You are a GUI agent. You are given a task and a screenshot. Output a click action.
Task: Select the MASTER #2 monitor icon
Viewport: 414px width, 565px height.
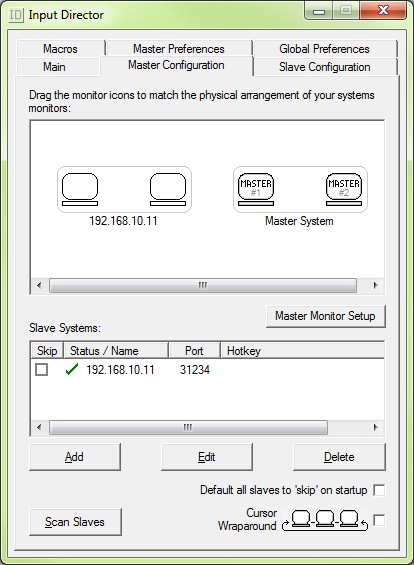(344, 190)
